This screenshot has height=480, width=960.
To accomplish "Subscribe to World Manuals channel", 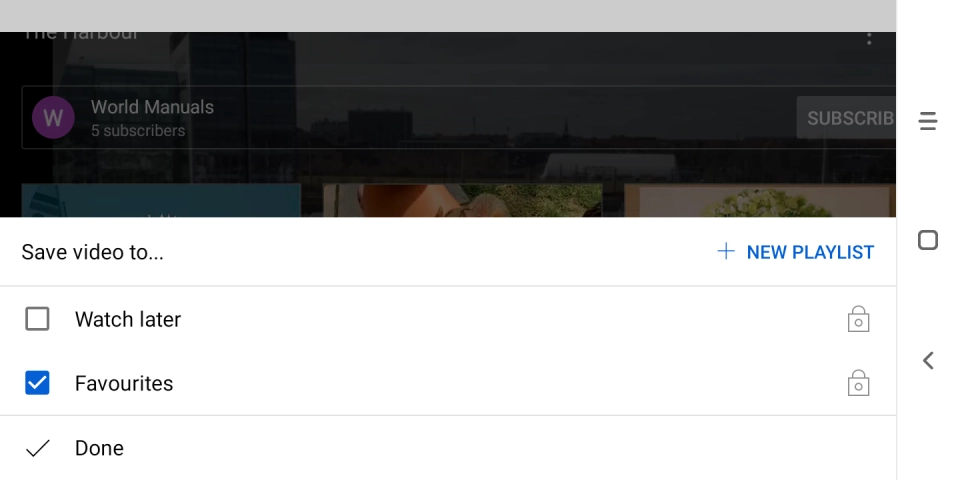I will pyautogui.click(x=846, y=118).
